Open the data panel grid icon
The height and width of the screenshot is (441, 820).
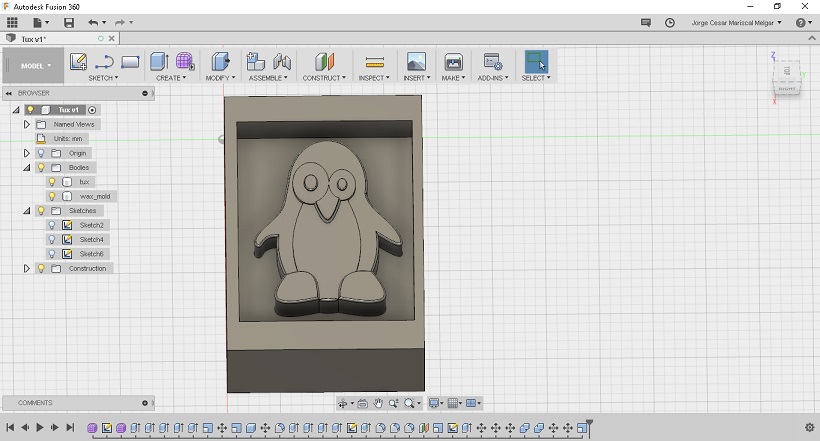pos(12,22)
